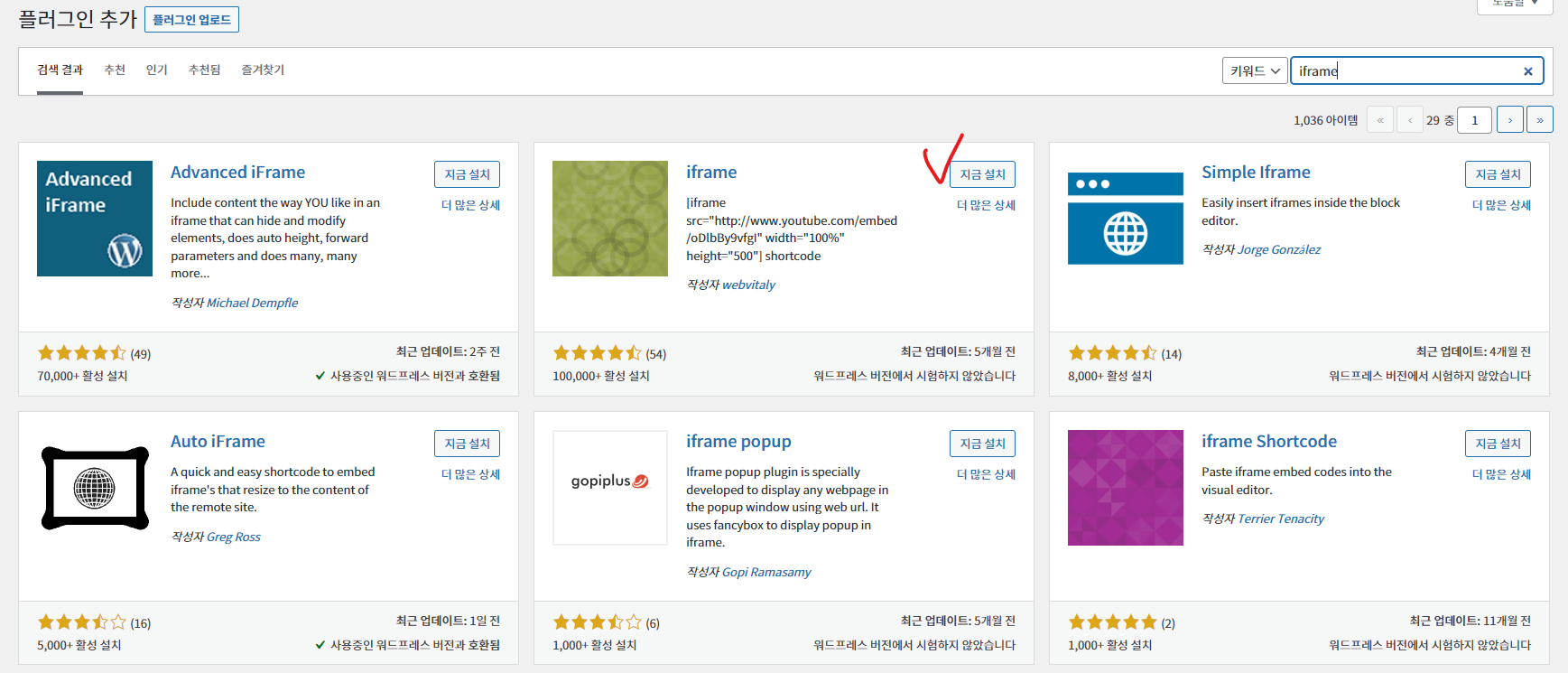
Task: Install the Auto iFrame plugin
Action: [x=467, y=444]
